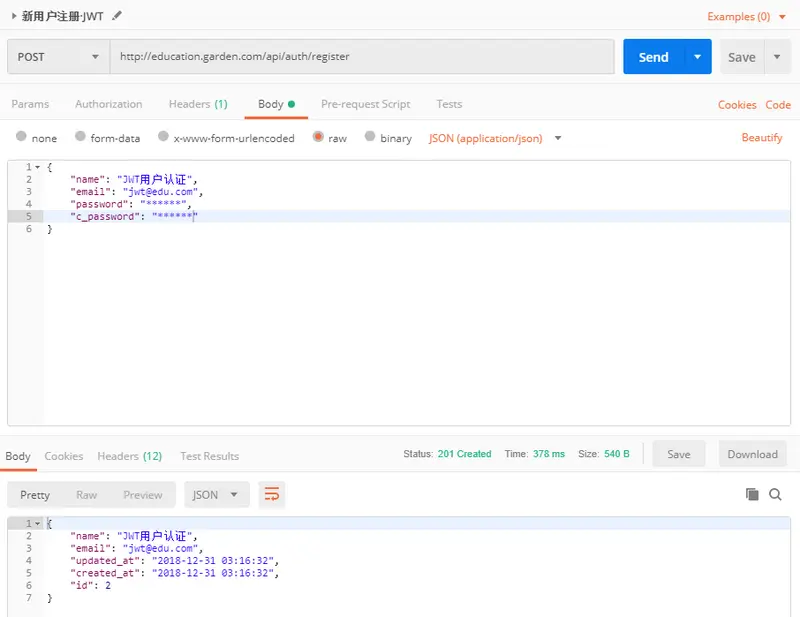Click the request URL input field

pyautogui.click(x=362, y=57)
